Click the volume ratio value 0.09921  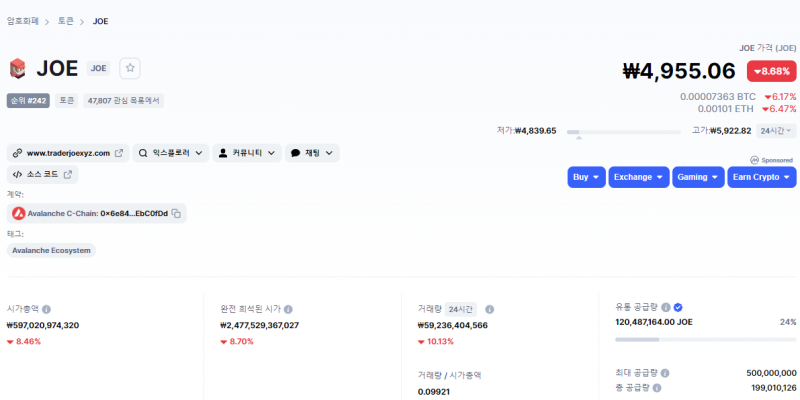[x=434, y=392]
